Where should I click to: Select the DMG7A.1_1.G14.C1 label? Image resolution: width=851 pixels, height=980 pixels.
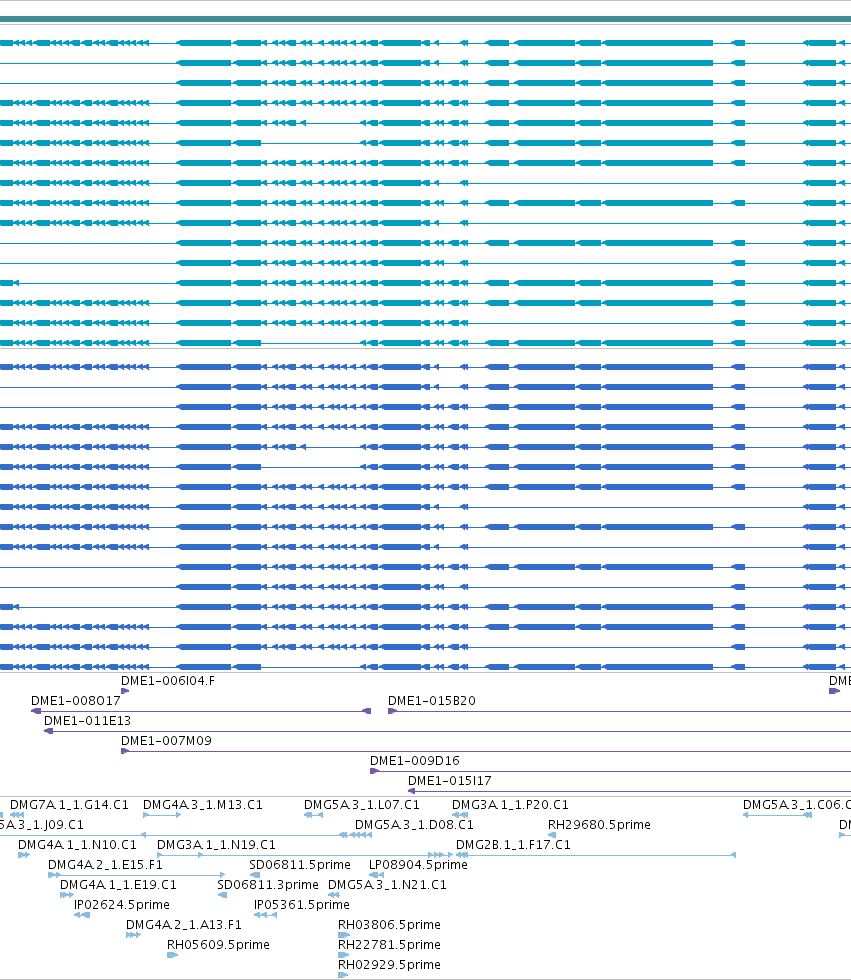69,804
